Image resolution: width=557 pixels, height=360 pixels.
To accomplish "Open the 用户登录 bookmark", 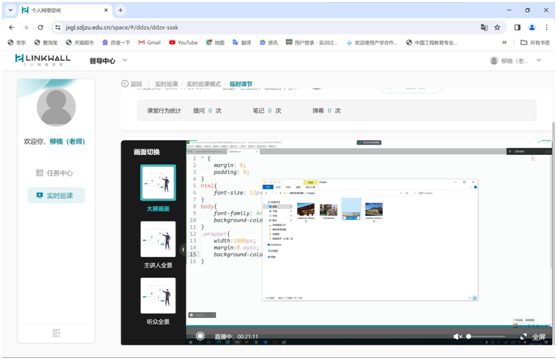I will pyautogui.click(x=312, y=42).
